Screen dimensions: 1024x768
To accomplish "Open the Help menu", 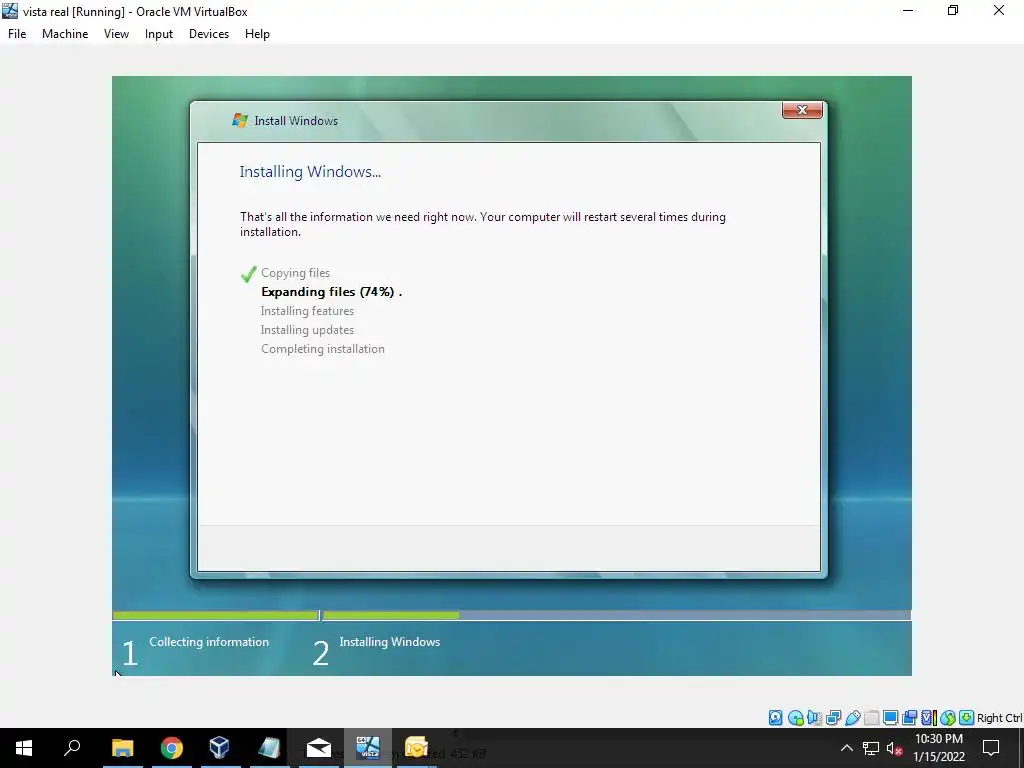I will tap(257, 34).
